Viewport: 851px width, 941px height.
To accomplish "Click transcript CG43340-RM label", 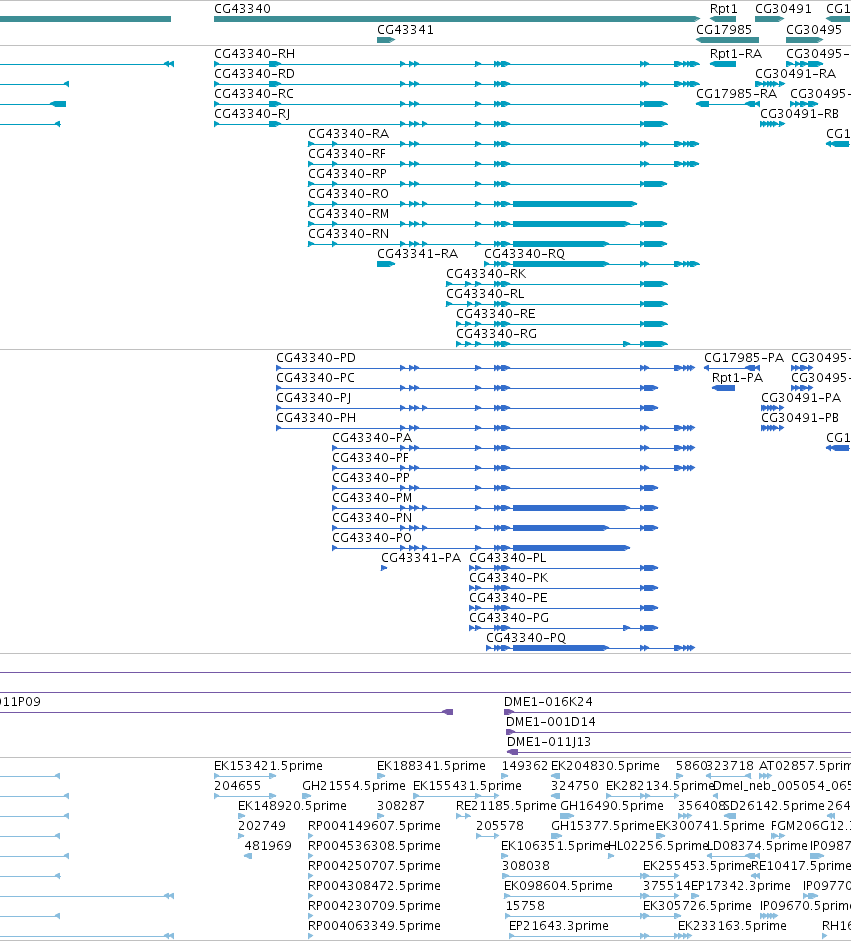I will point(349,214).
